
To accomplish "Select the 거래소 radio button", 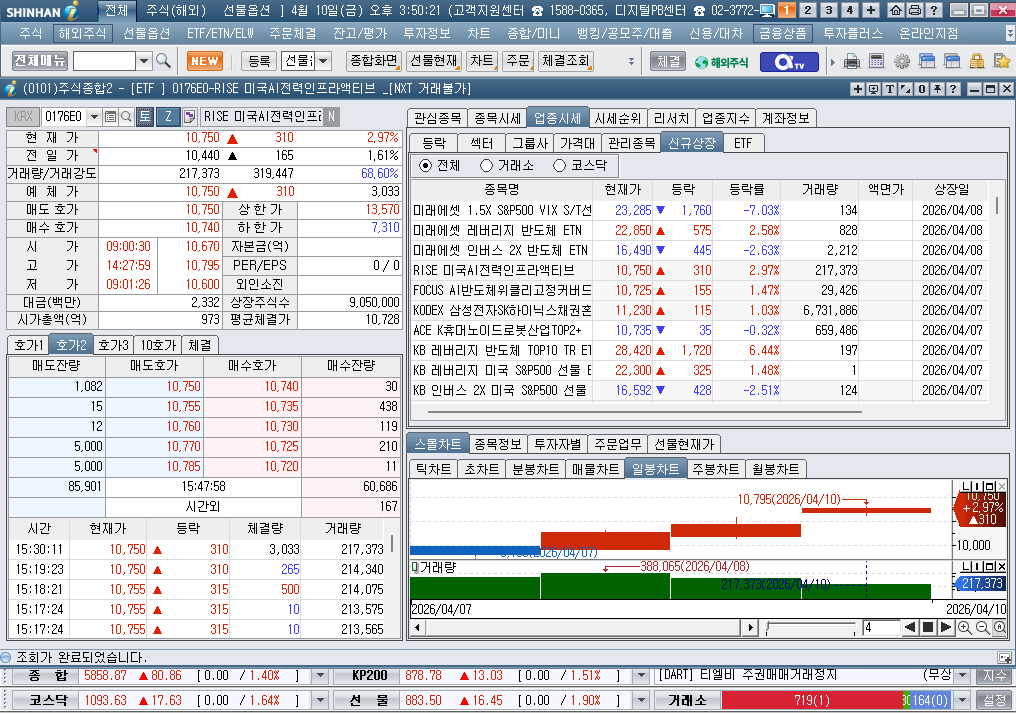I will [x=486, y=166].
